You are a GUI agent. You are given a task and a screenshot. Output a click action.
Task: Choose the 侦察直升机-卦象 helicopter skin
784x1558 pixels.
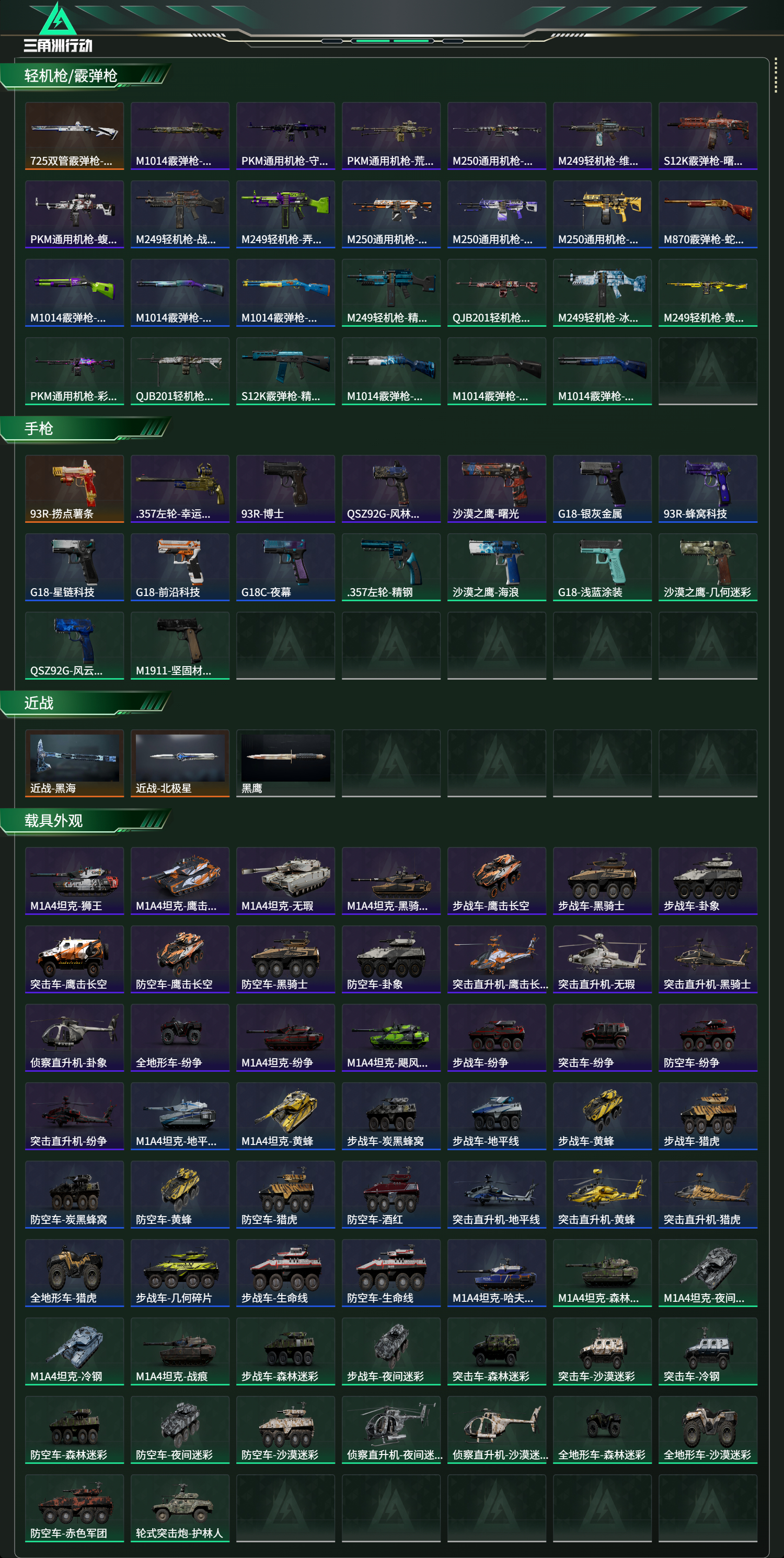click(74, 1037)
